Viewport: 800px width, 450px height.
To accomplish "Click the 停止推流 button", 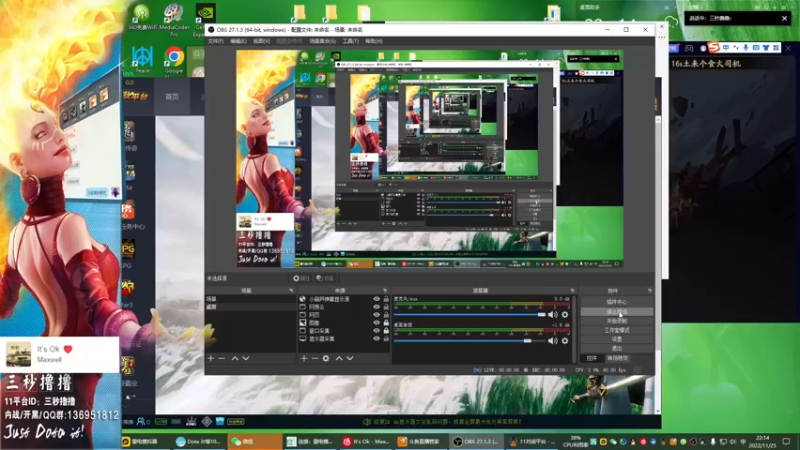I will tap(617, 311).
